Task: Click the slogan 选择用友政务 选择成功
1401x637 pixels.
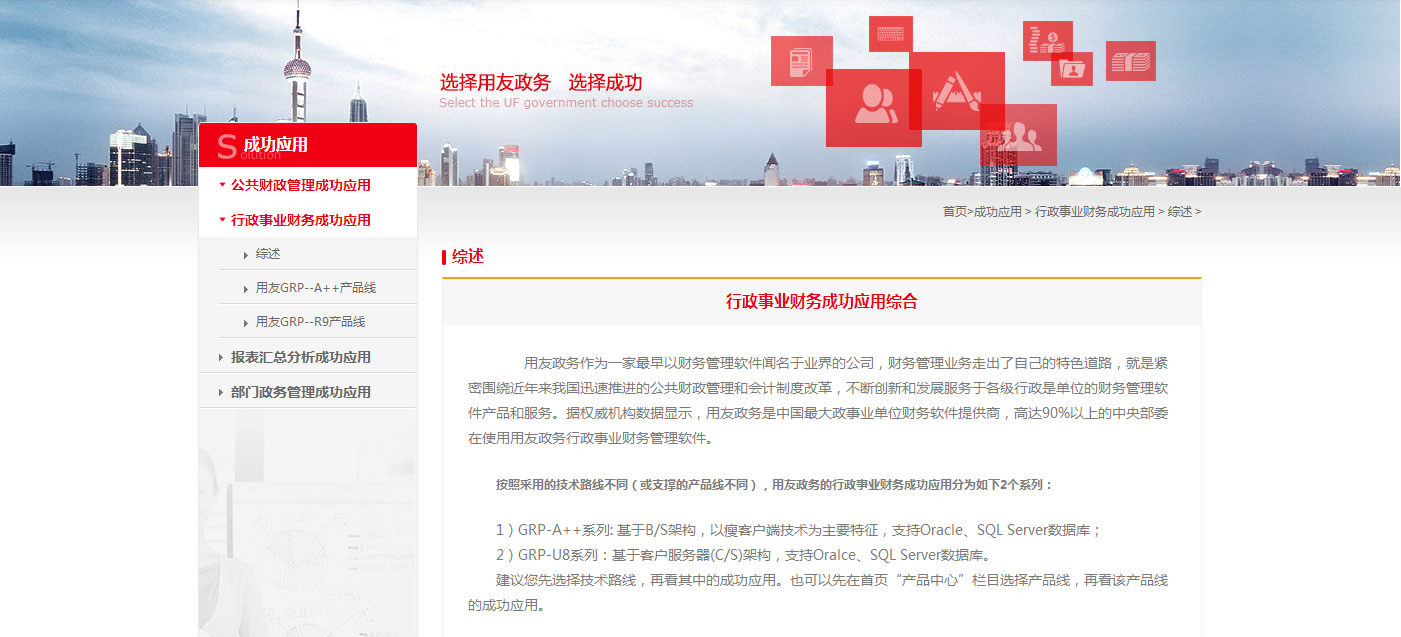Action: coord(541,83)
